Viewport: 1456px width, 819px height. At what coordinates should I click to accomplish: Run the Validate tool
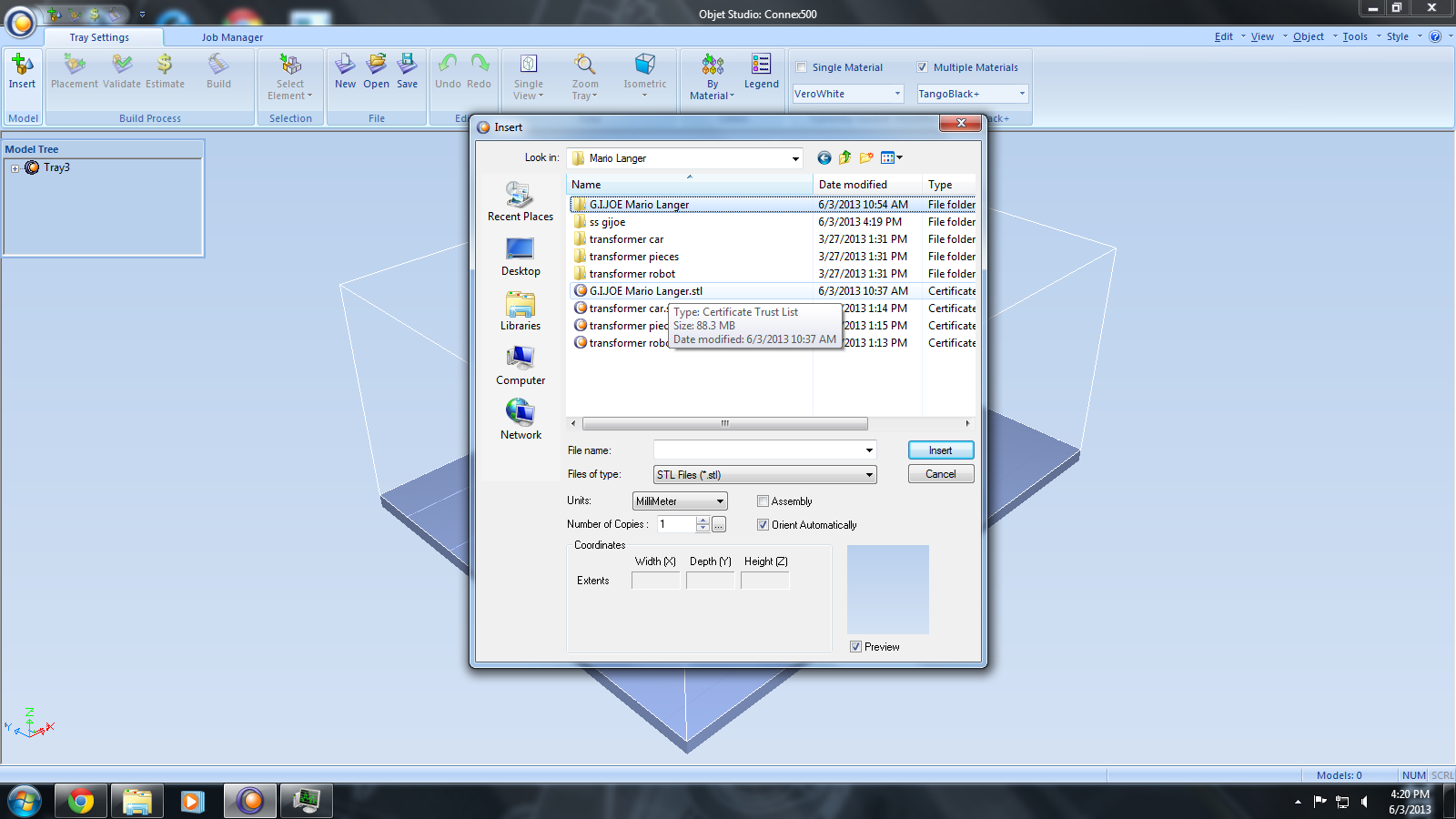tap(122, 71)
